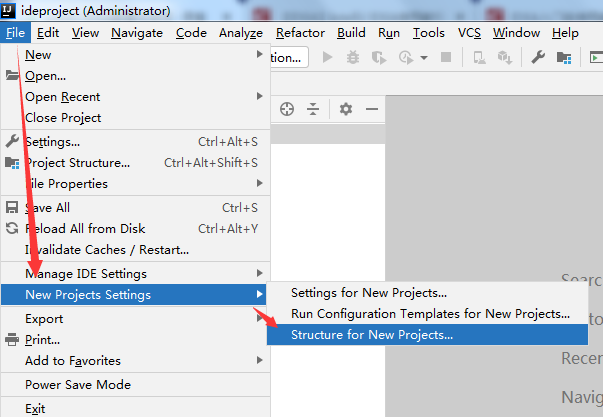This screenshot has width=603, height=417.
Task: Expand the Export submenu
Action: [135, 319]
